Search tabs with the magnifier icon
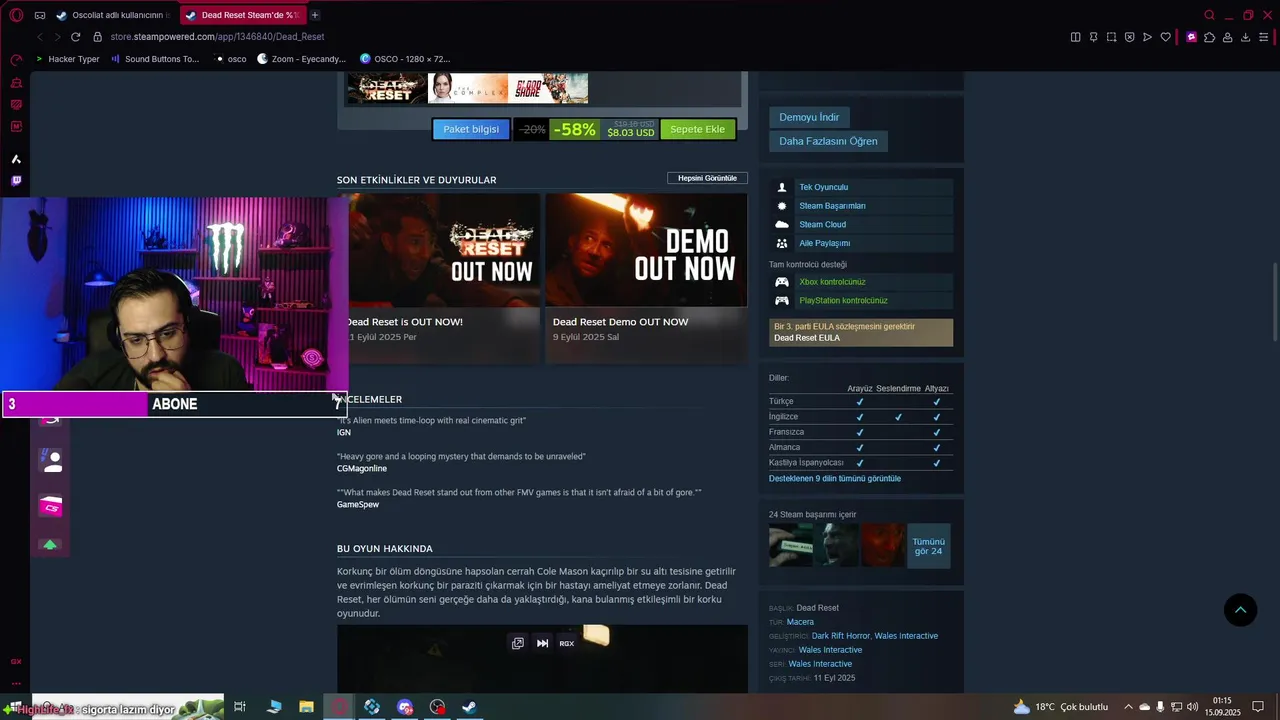 [x=1209, y=15]
